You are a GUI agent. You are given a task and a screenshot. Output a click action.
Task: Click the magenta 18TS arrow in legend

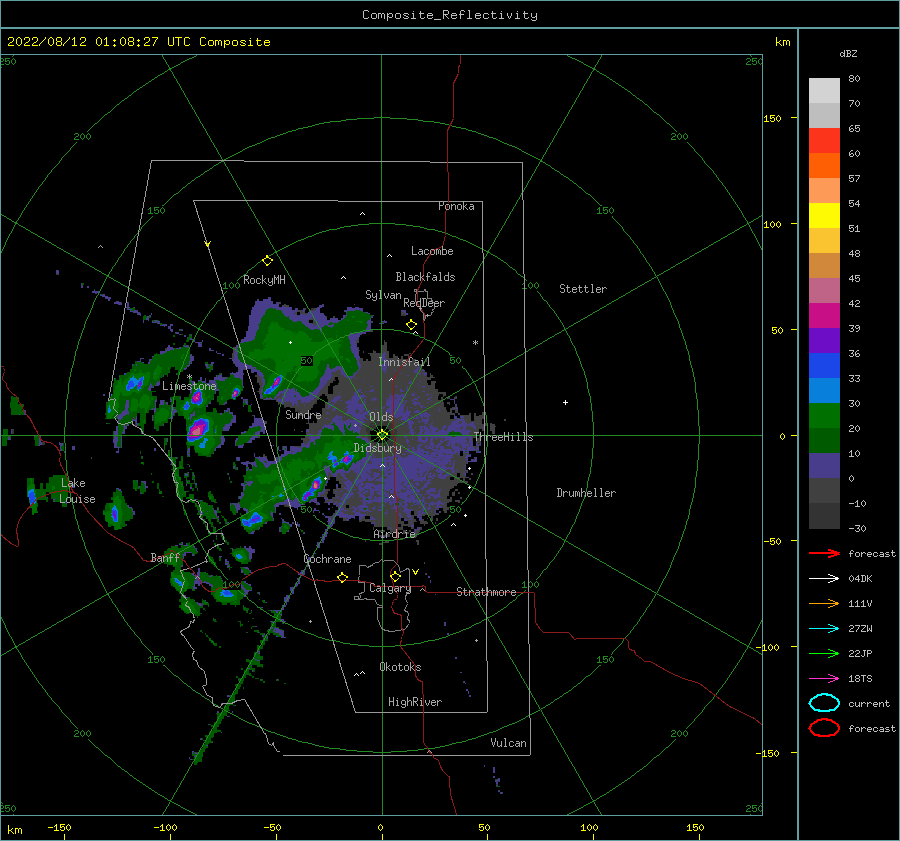coord(824,679)
